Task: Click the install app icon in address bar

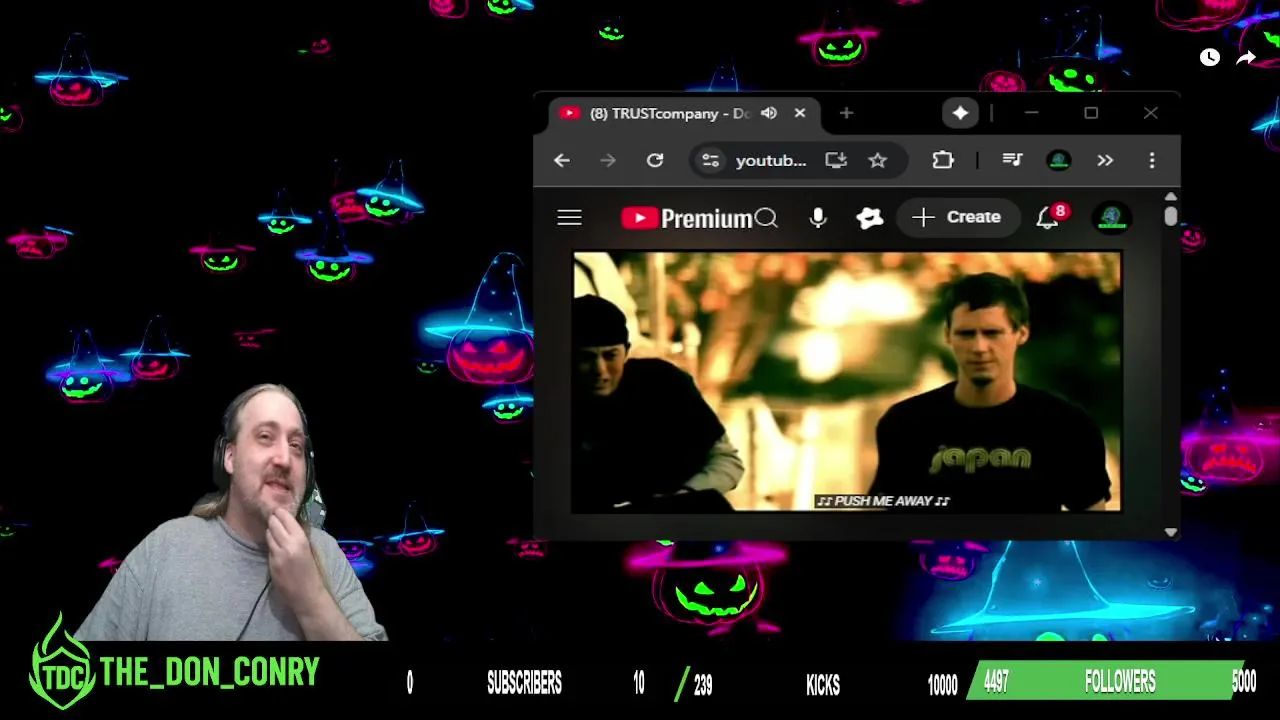Action: click(836, 160)
